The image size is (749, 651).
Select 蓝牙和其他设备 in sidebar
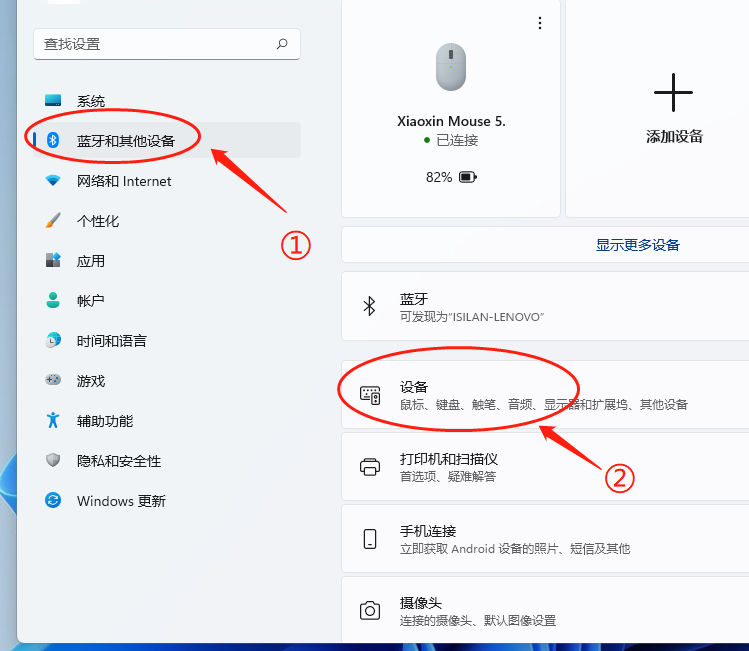[x=125, y=141]
